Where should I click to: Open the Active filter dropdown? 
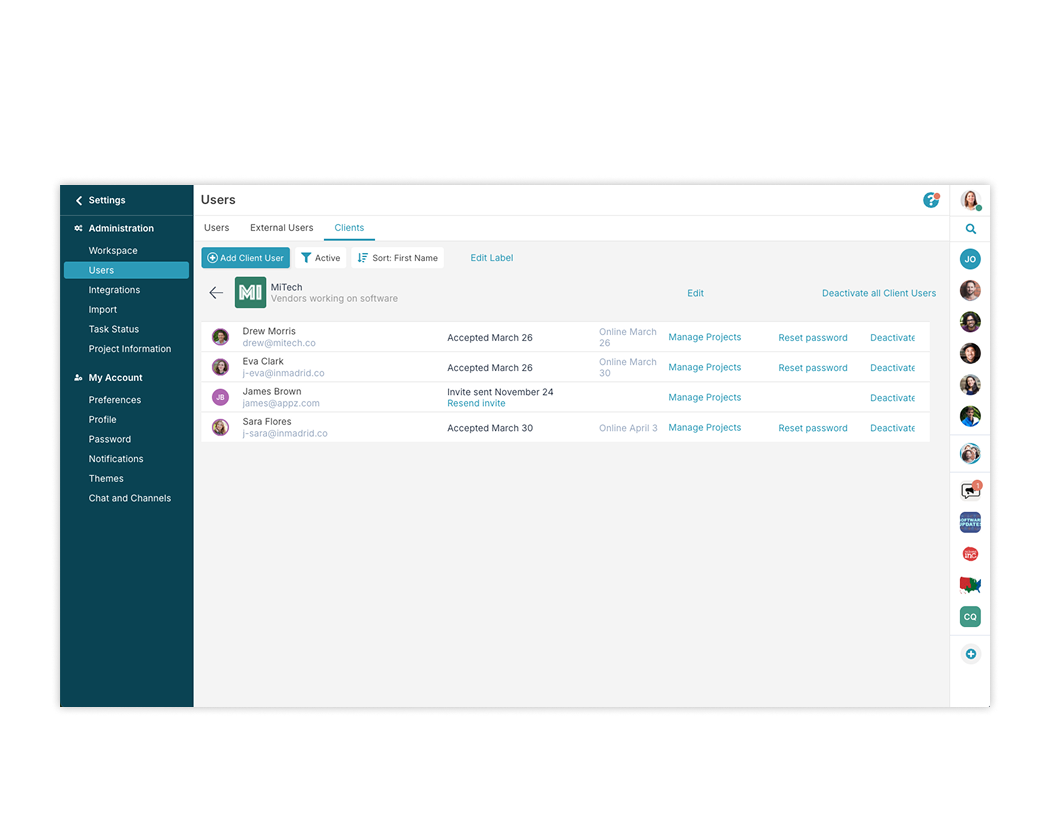click(x=320, y=257)
